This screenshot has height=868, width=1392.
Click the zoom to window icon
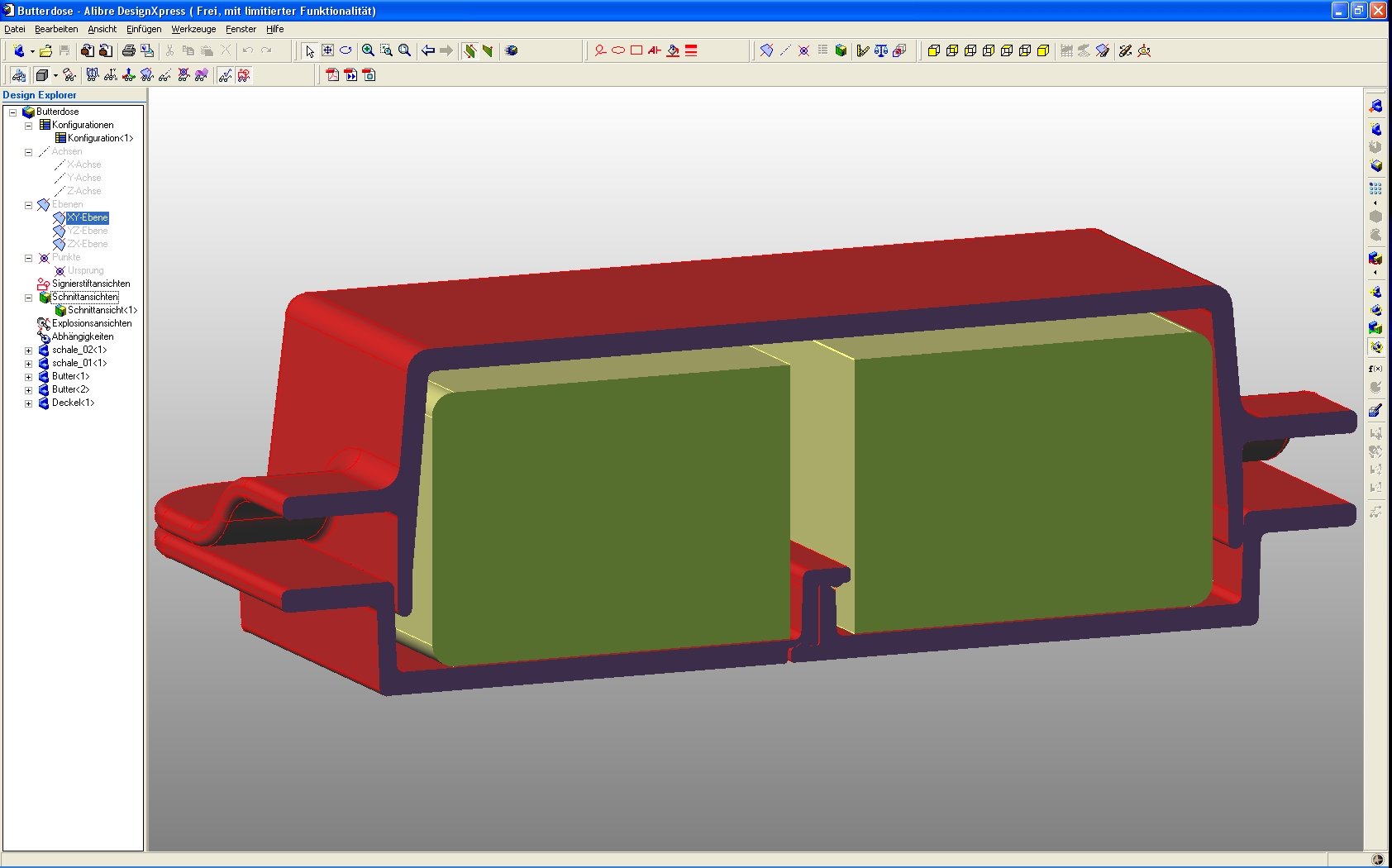[x=386, y=50]
